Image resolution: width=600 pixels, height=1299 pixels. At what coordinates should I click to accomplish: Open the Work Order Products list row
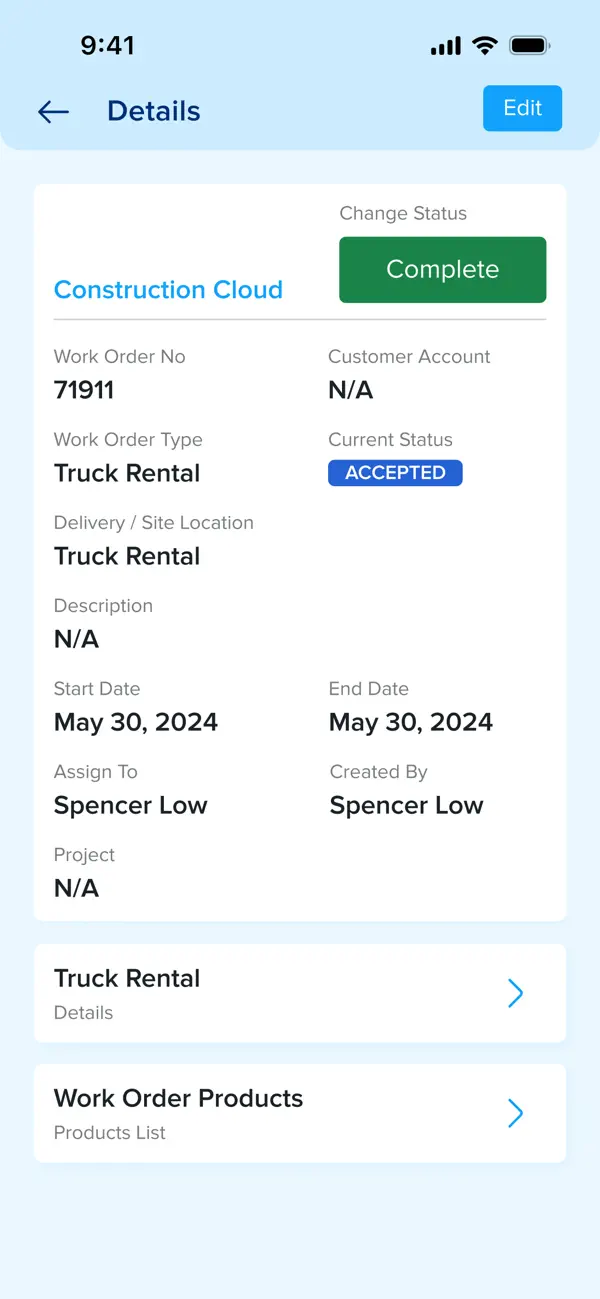(x=300, y=1113)
